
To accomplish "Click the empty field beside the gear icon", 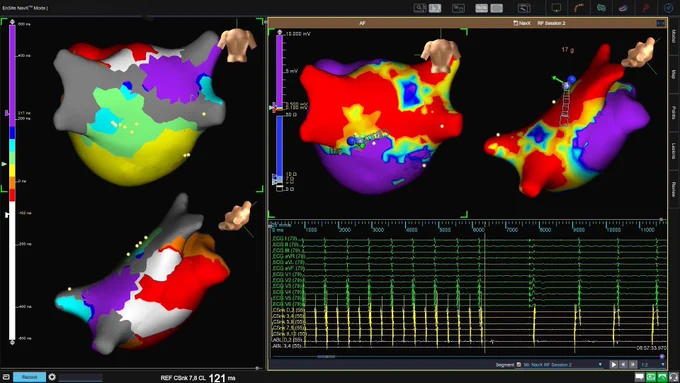I will (x=81, y=377).
